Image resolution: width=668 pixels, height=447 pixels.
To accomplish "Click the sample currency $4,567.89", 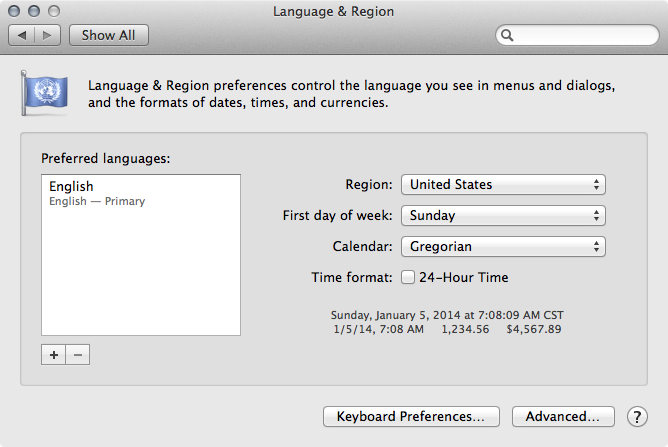I will tap(534, 329).
